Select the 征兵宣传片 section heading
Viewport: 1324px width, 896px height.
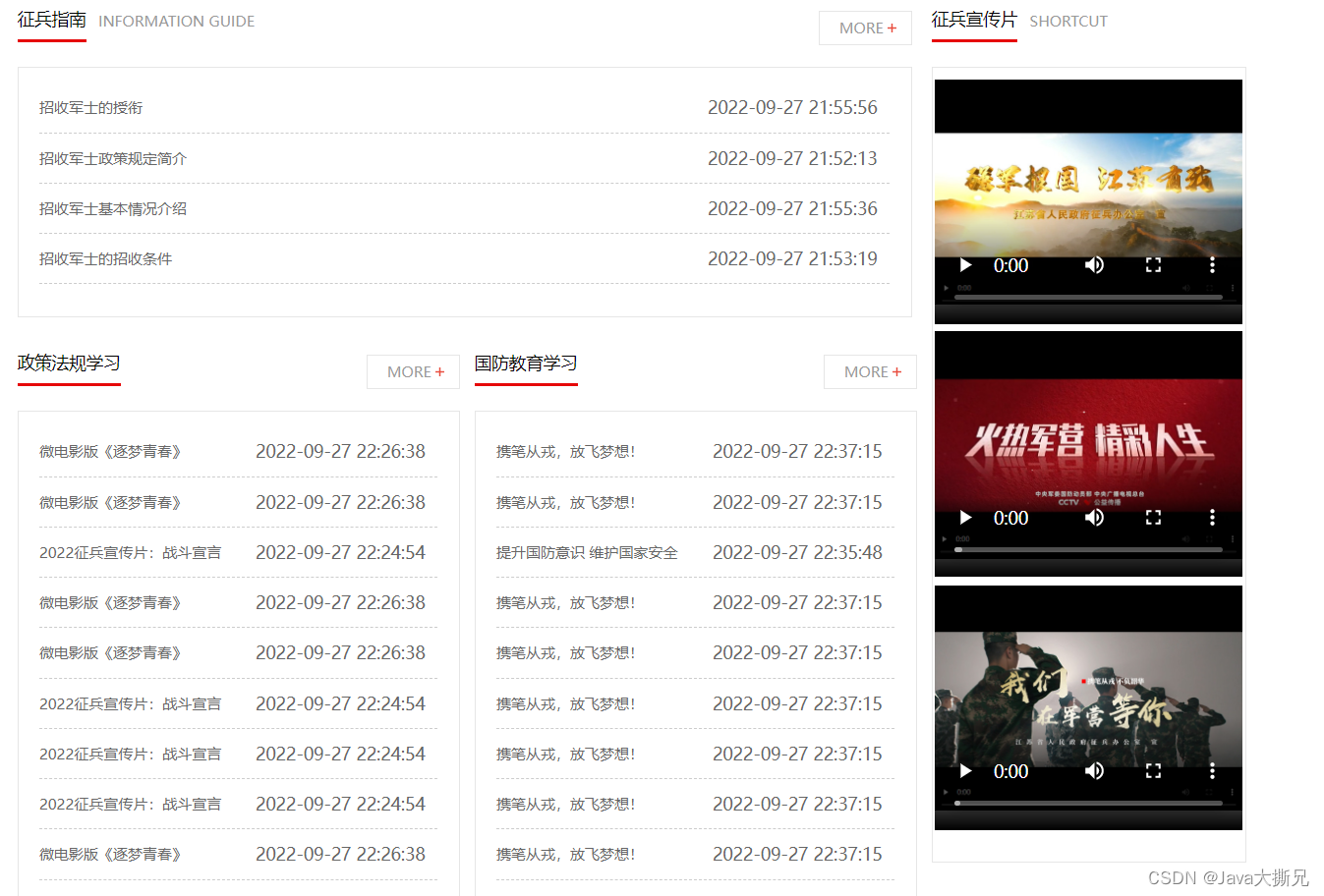point(974,20)
